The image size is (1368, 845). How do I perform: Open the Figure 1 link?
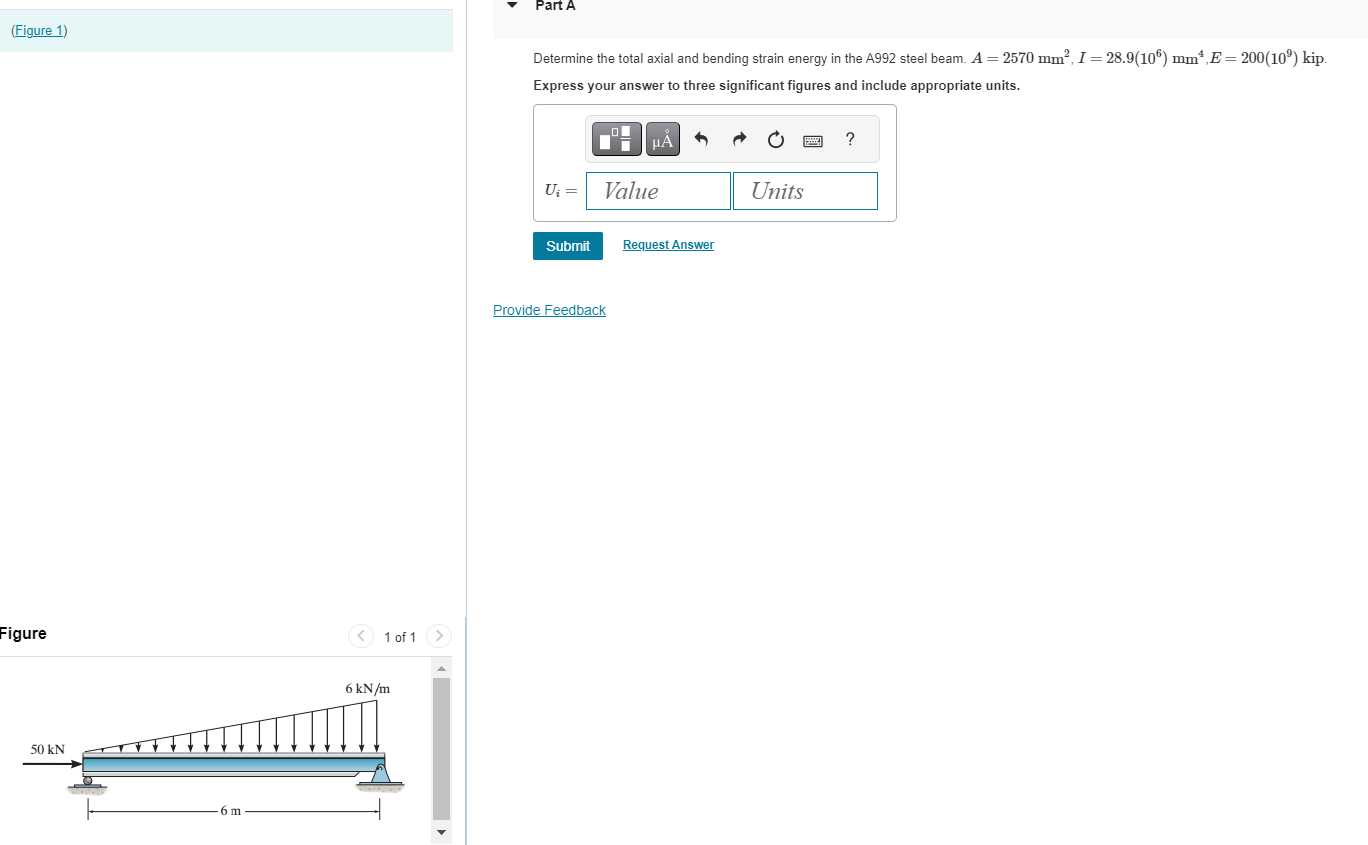point(39,30)
